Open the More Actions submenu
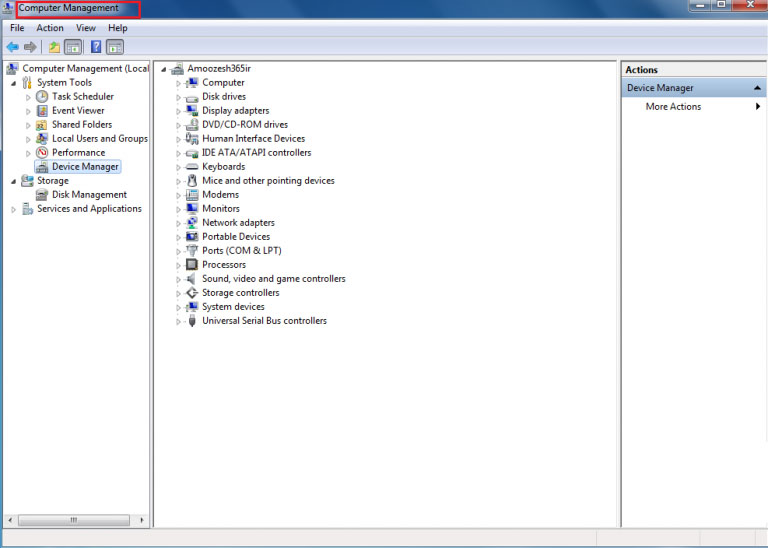 pyautogui.click(x=695, y=107)
